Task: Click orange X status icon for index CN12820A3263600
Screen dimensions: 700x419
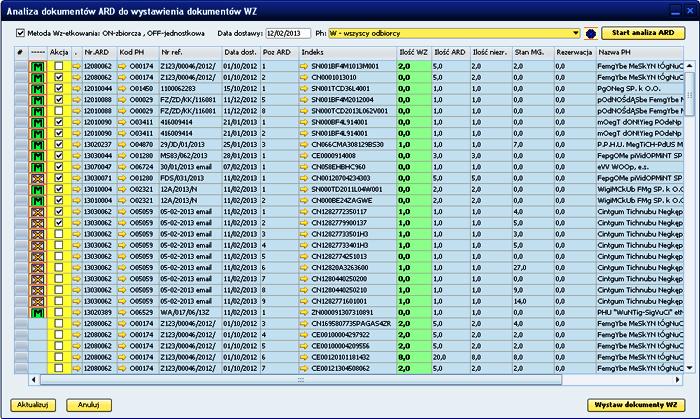Action: tap(38, 268)
